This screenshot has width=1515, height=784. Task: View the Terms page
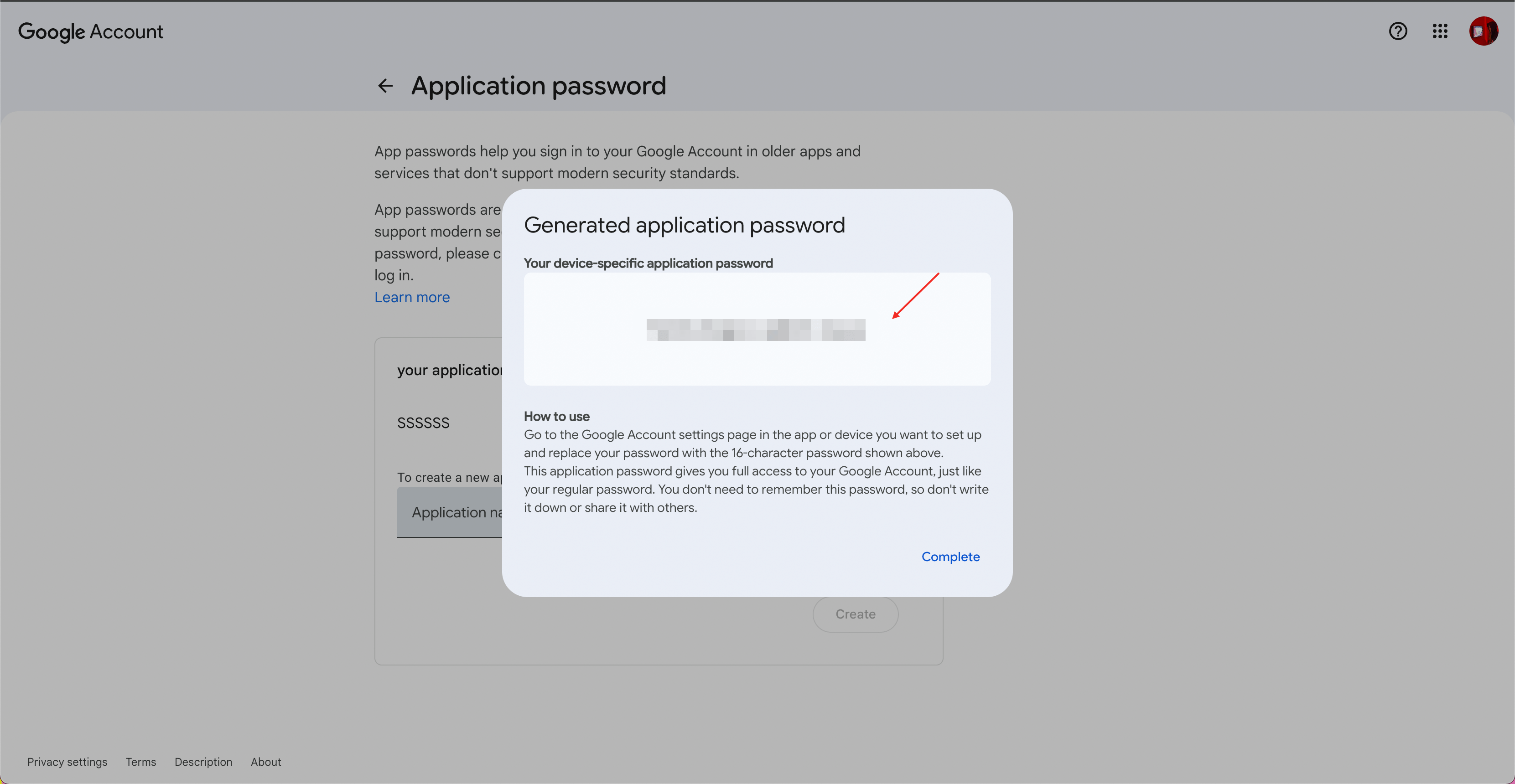tap(140, 762)
